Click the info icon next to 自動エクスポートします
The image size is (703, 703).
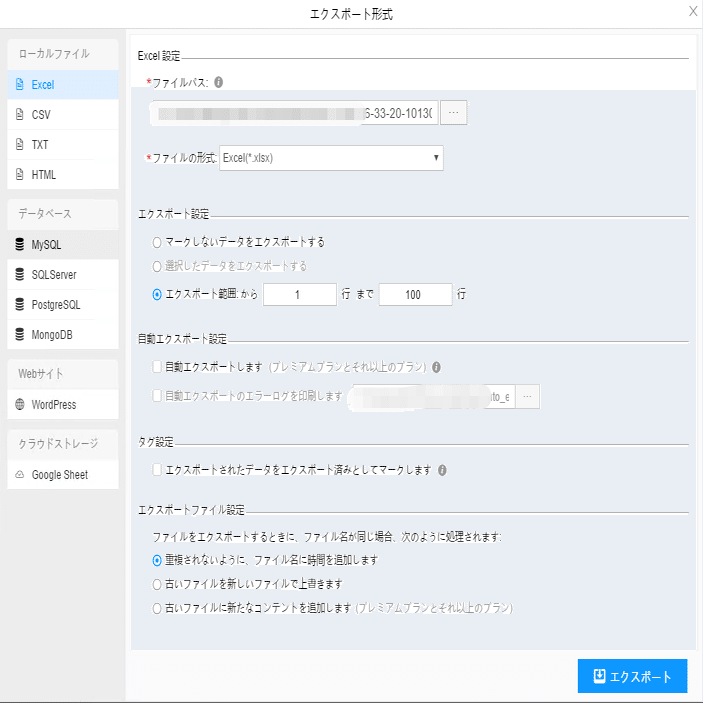(x=437, y=367)
